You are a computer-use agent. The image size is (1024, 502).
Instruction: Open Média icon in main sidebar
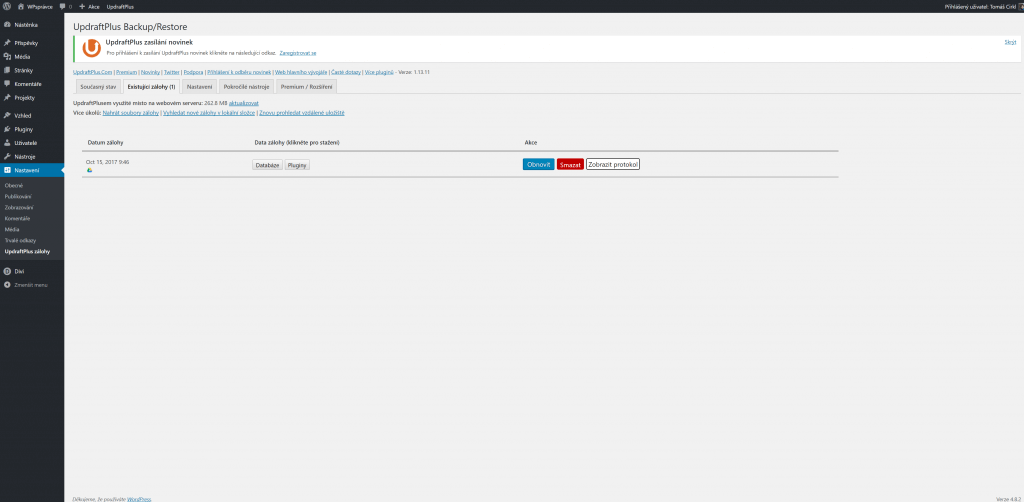[x=7, y=57]
